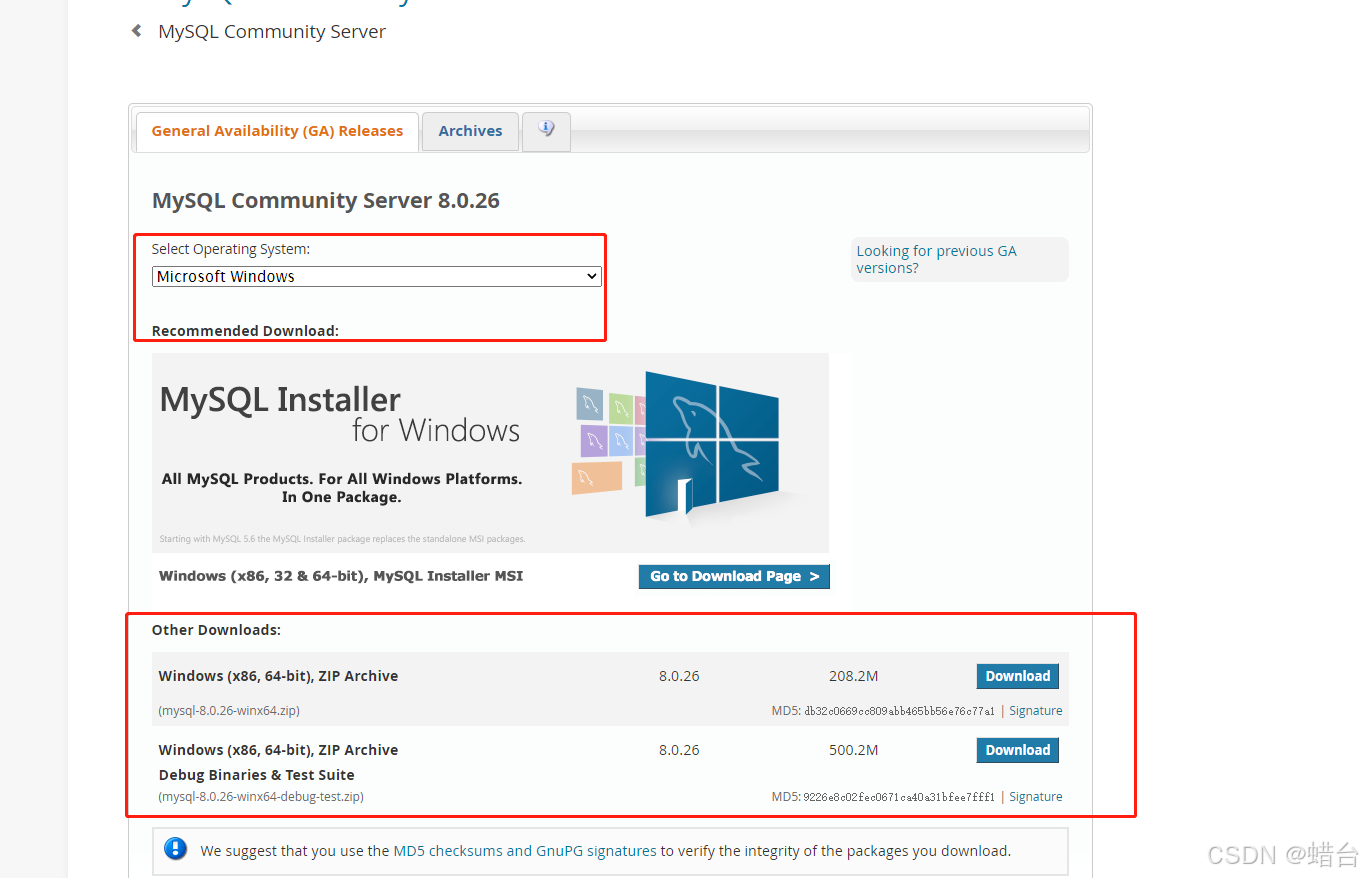
Task: Click the Select Operating System label
Action: point(231,249)
